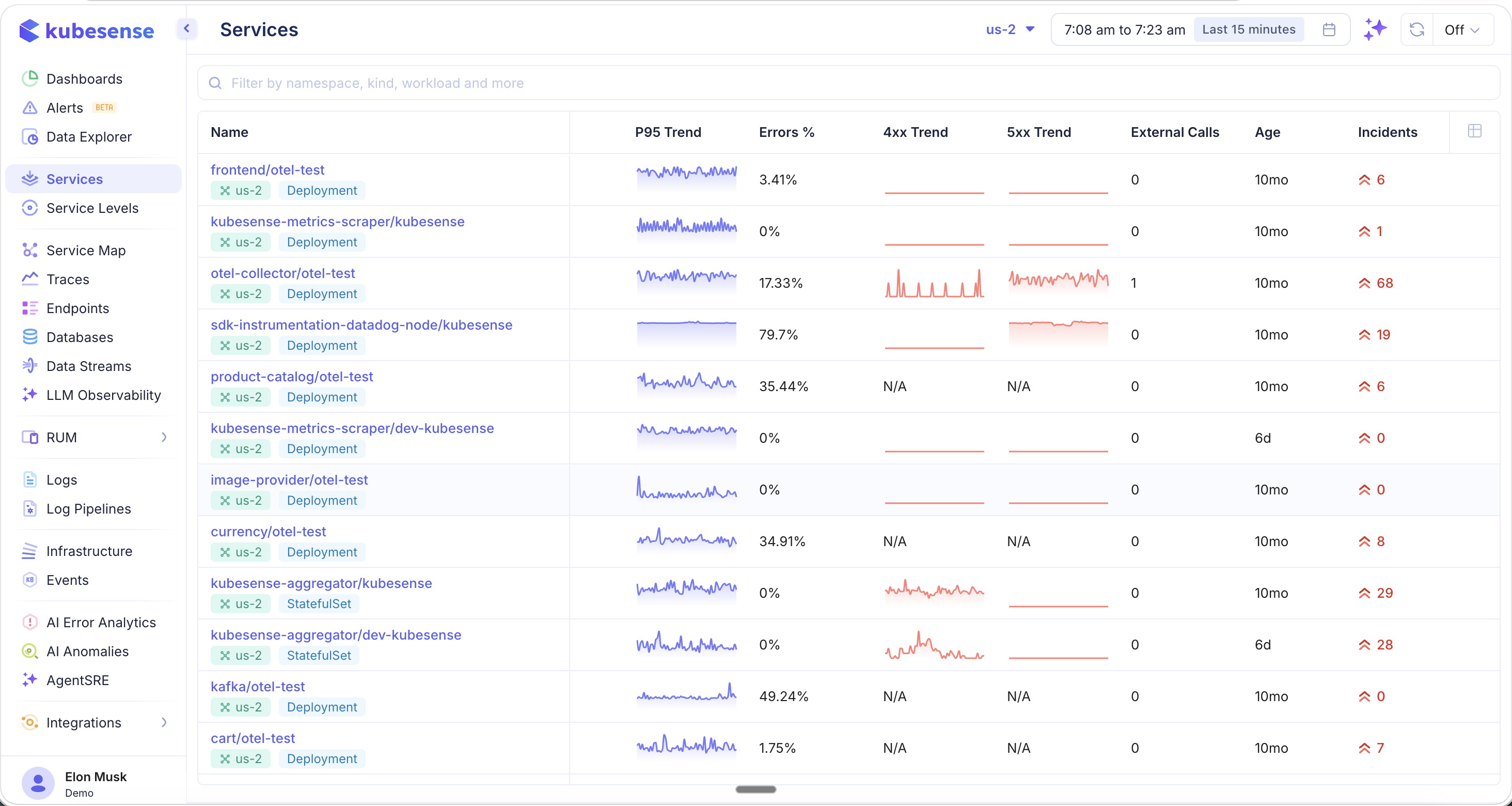Click the table column settings icon
The width and height of the screenshot is (1512, 806).
click(1474, 131)
